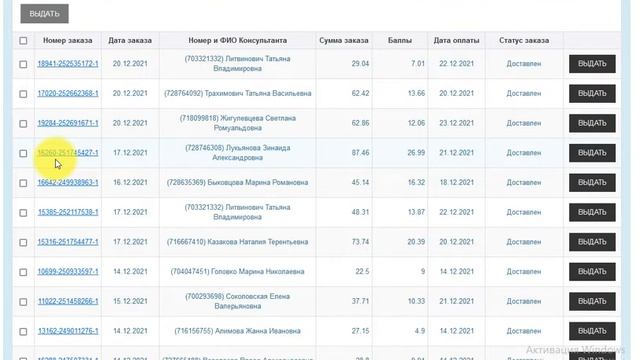640x360 pixels.
Task: Click ВЫДАТЬ for the 48.31 order row
Action: (592, 212)
